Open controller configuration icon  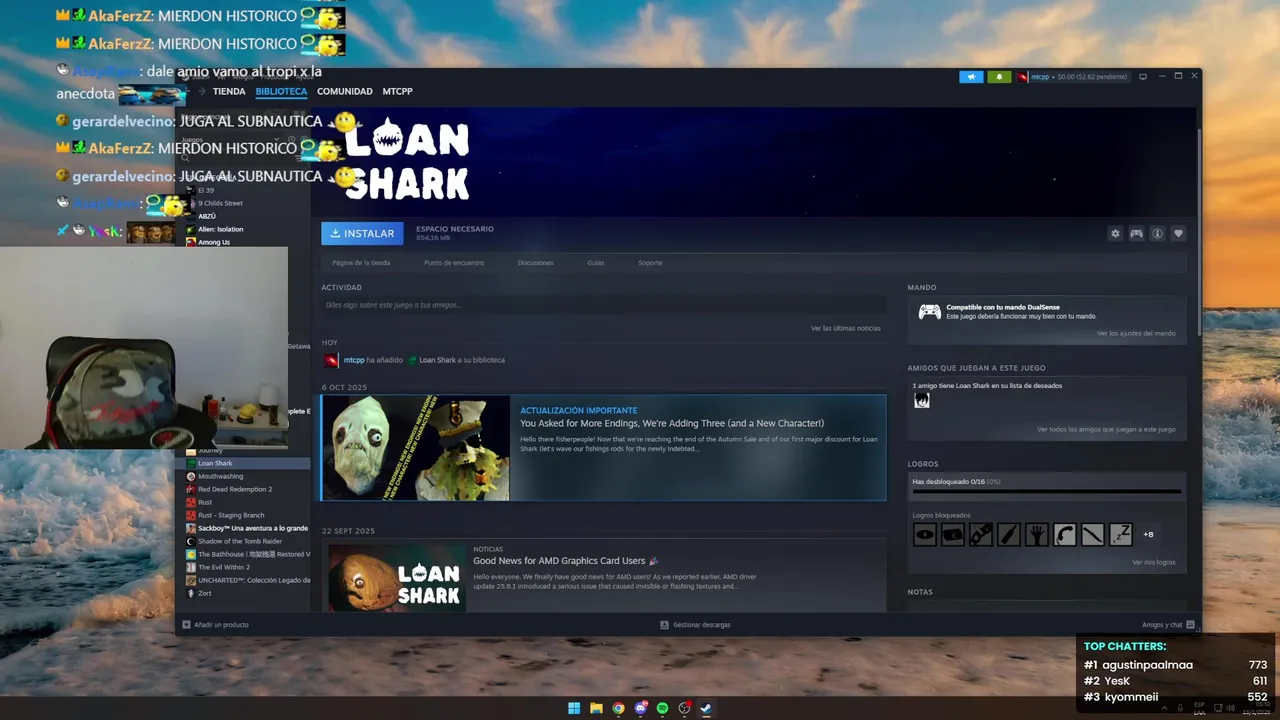click(x=1136, y=233)
